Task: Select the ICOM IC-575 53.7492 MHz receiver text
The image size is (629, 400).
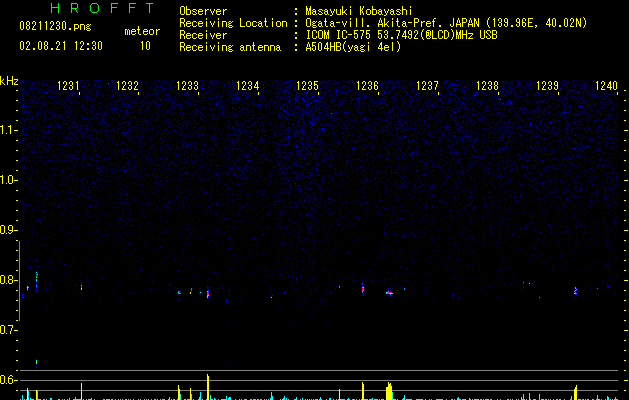Action: (x=402, y=35)
